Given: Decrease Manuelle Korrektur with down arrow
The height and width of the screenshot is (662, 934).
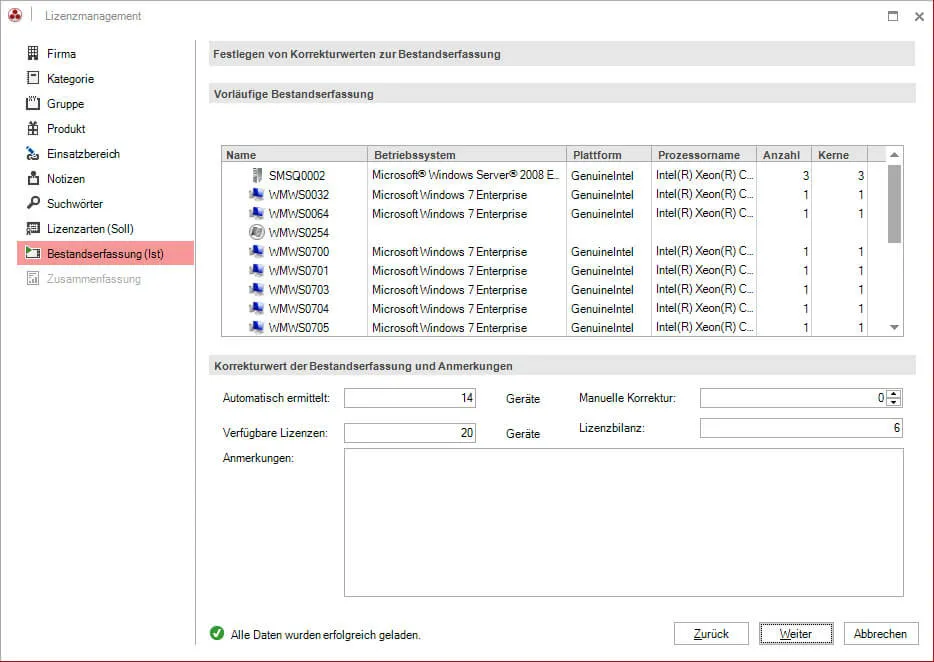Looking at the screenshot, I should click(x=893, y=402).
